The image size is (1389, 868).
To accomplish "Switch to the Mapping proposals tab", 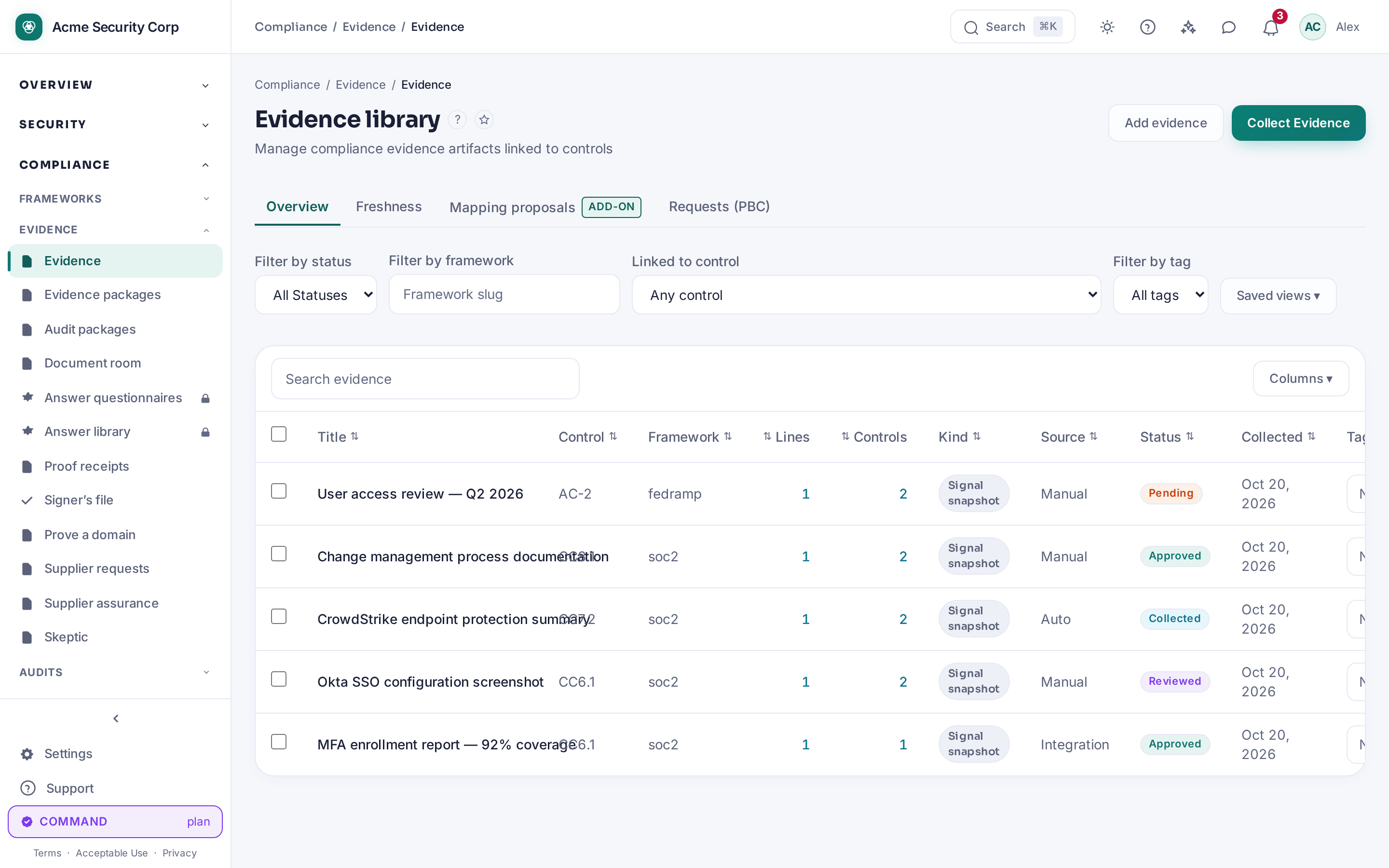I will tap(545, 207).
